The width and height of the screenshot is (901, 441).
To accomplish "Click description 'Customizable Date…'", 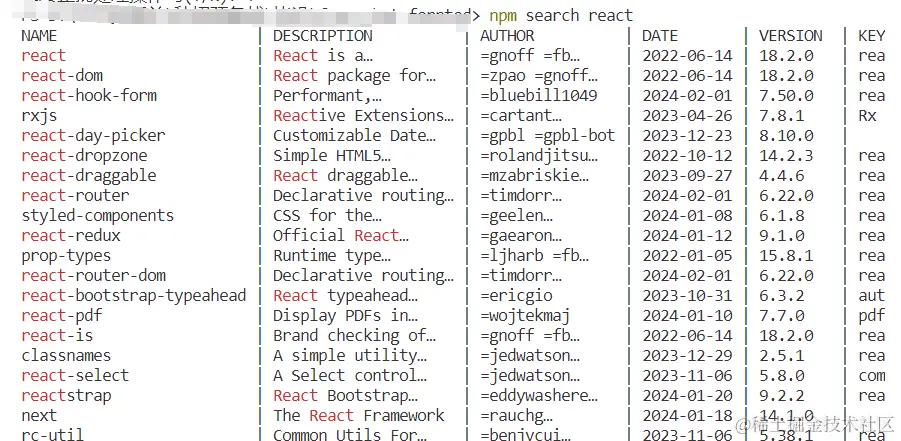I will tap(355, 136).
